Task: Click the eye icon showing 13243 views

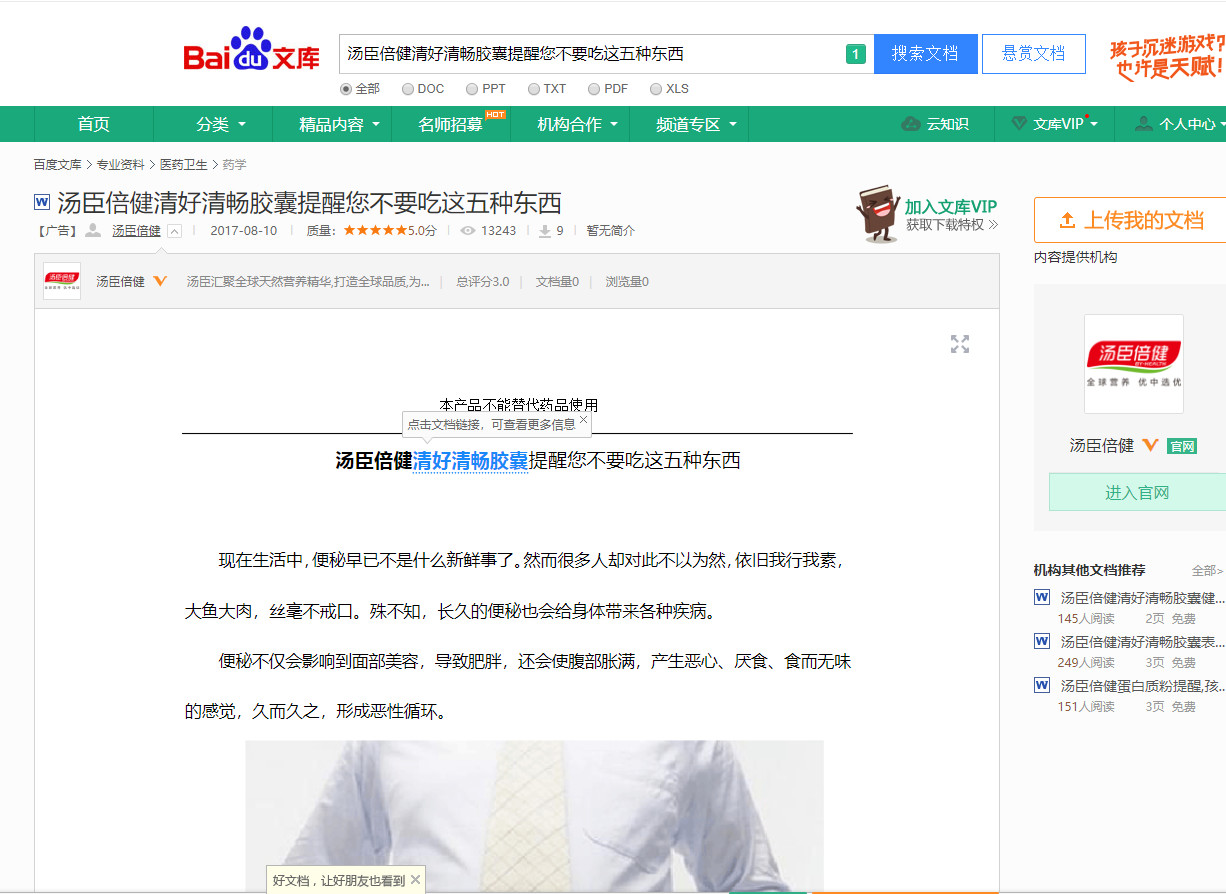Action: click(469, 229)
